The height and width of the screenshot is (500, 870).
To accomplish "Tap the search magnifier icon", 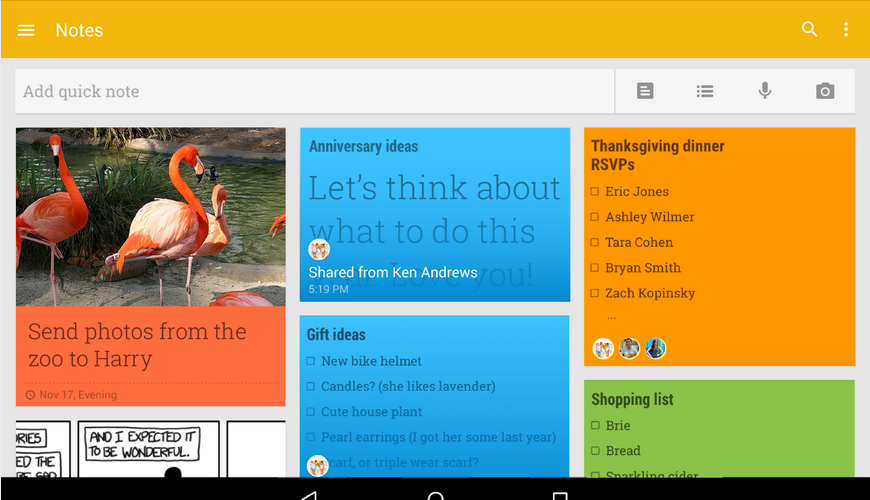I will (810, 29).
